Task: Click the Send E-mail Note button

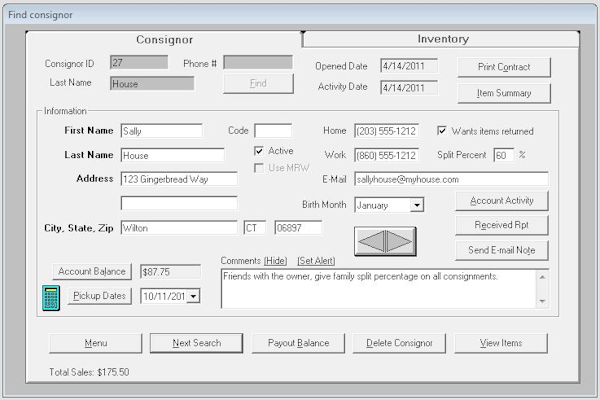Action: pos(502,250)
